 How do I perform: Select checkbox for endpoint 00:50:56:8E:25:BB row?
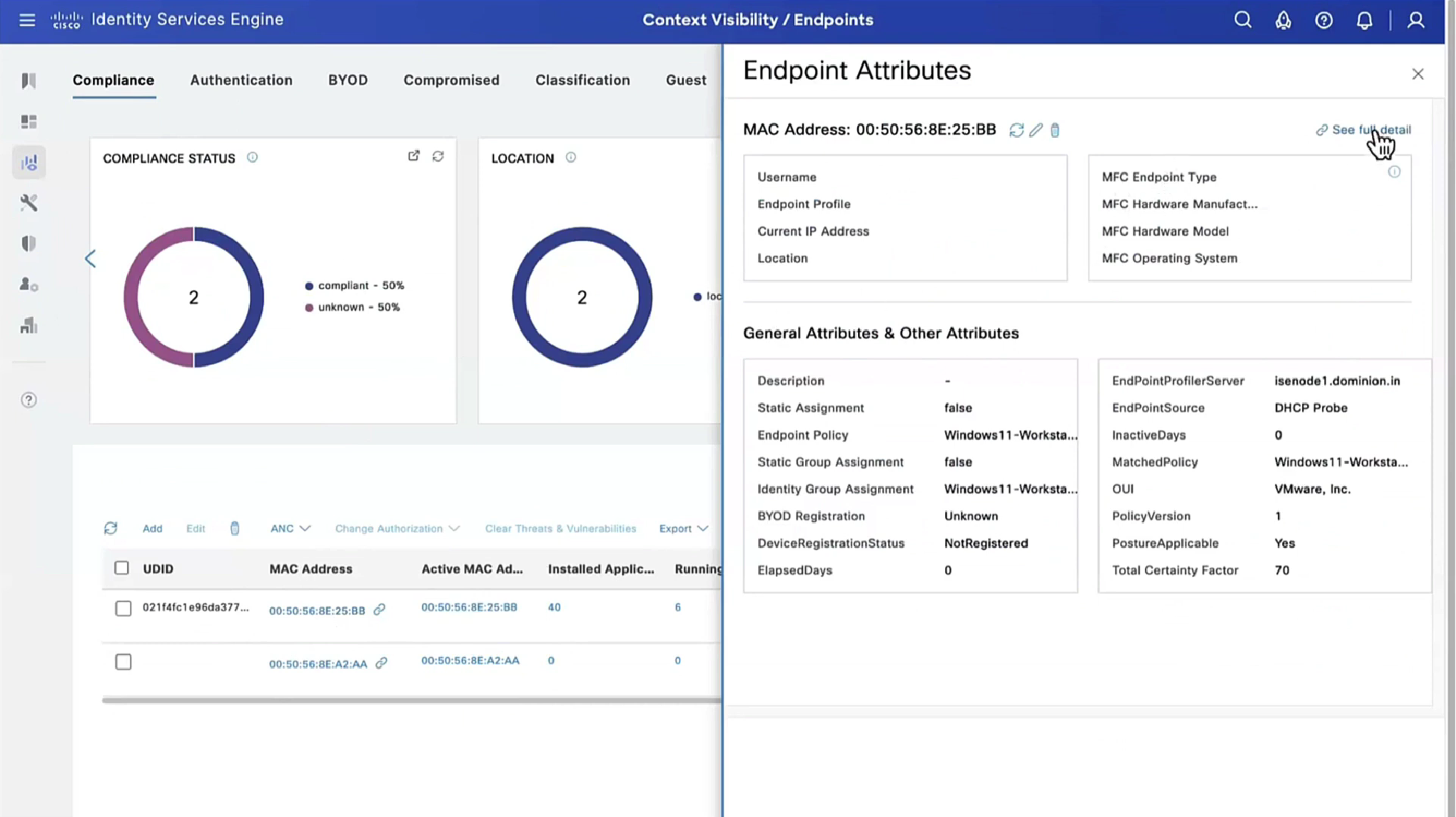tap(123, 608)
